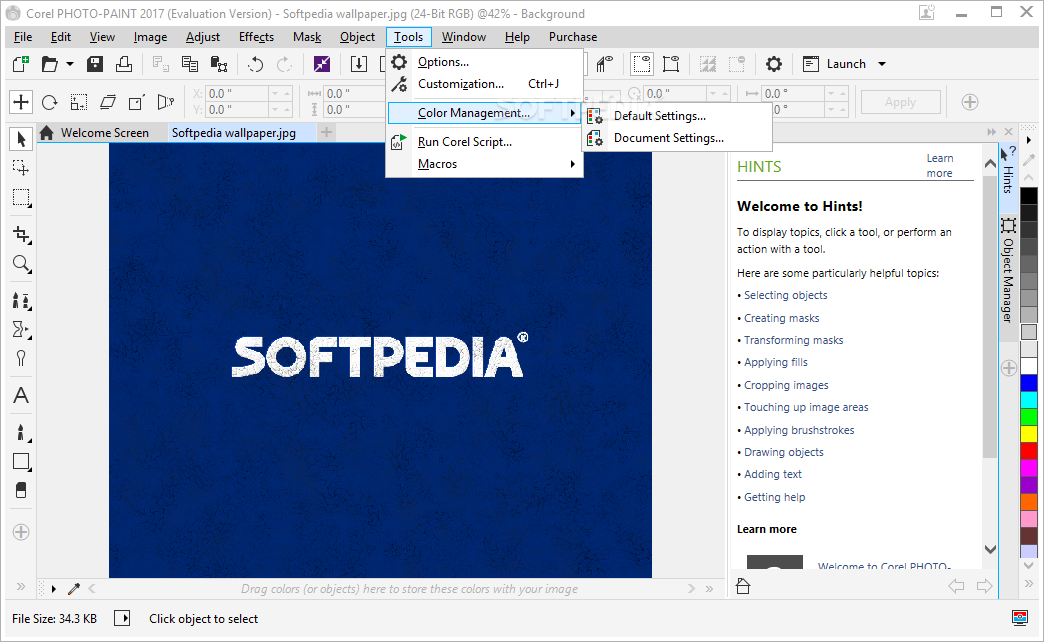The image size is (1044, 642).
Task: Click the color proofing icon in status bar
Action: [1019, 618]
